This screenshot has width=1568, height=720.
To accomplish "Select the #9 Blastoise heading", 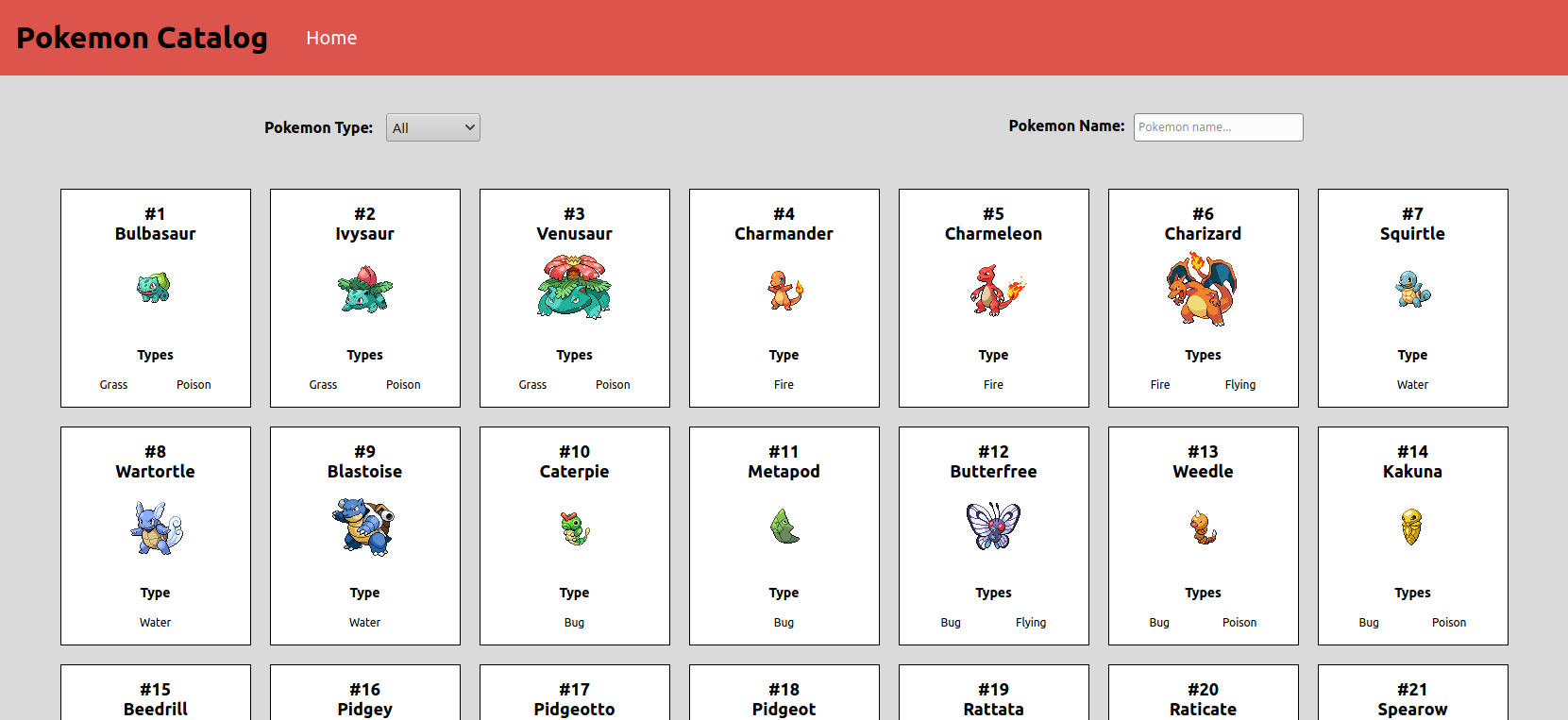I will 365,461.
